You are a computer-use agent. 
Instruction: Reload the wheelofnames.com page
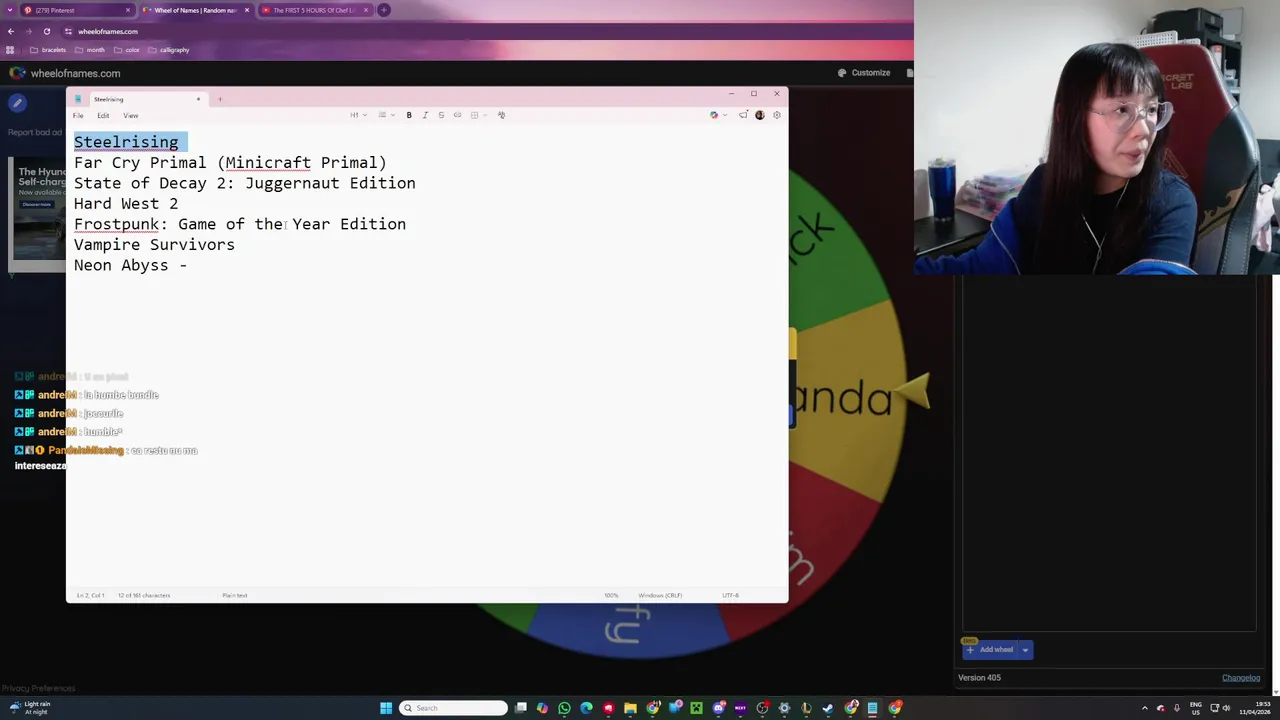pyautogui.click(x=47, y=31)
